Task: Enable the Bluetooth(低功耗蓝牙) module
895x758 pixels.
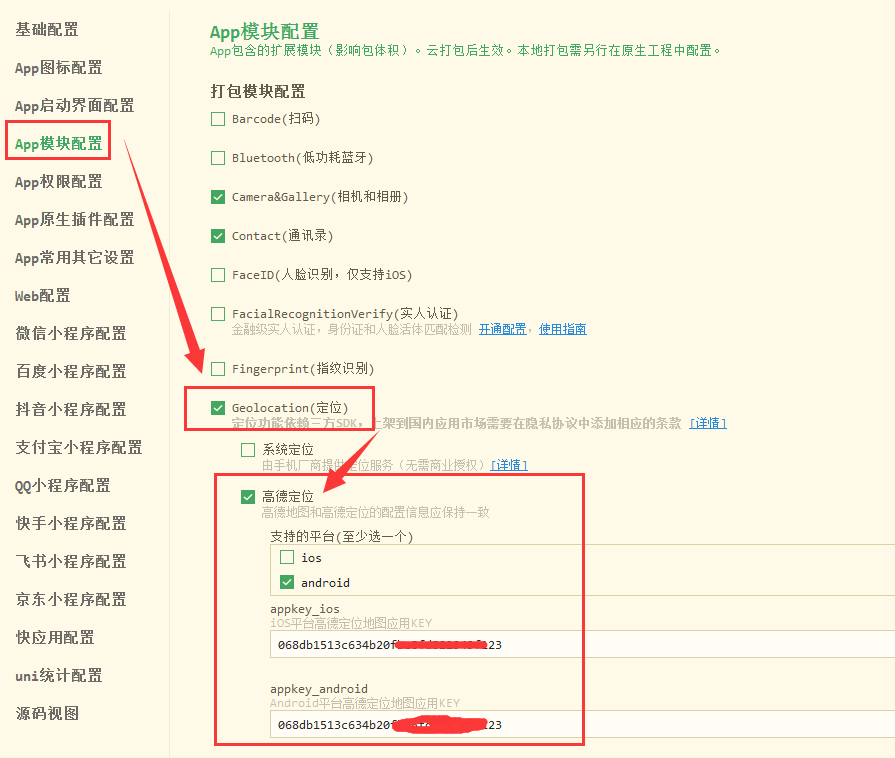Action: pyautogui.click(x=218, y=157)
